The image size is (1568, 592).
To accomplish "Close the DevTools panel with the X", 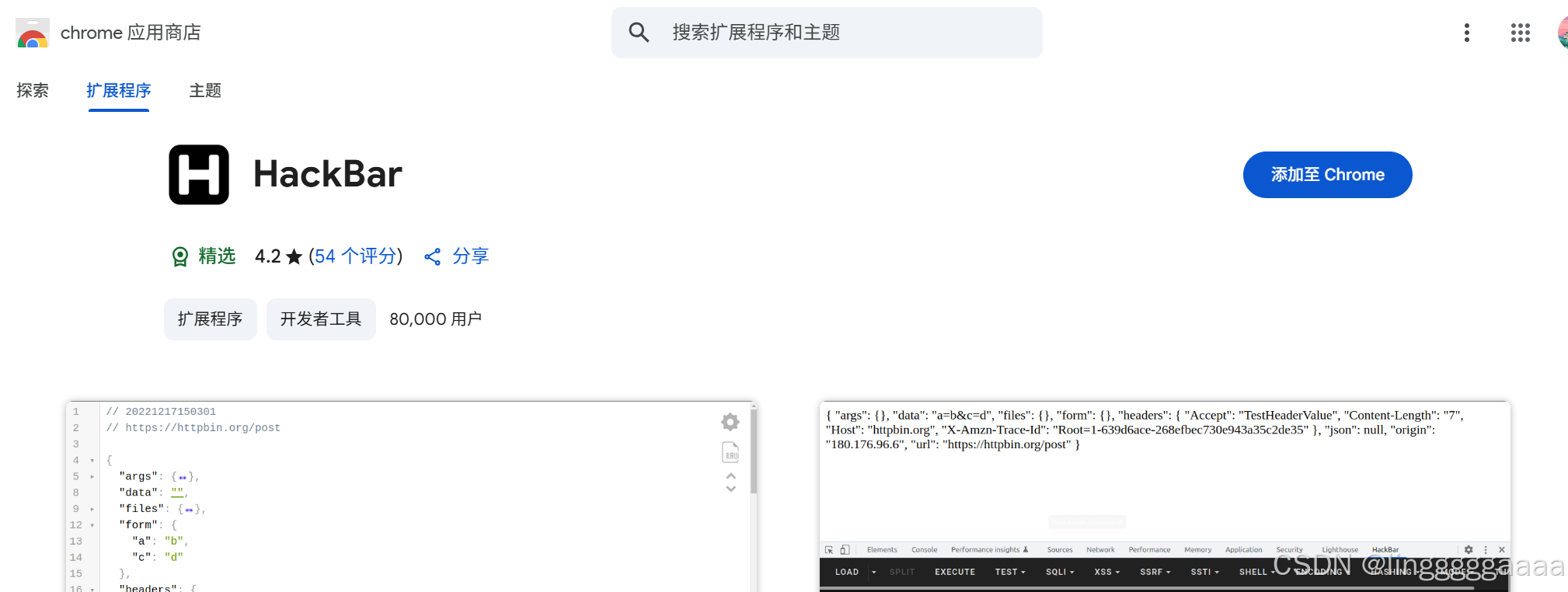I will point(1502,549).
